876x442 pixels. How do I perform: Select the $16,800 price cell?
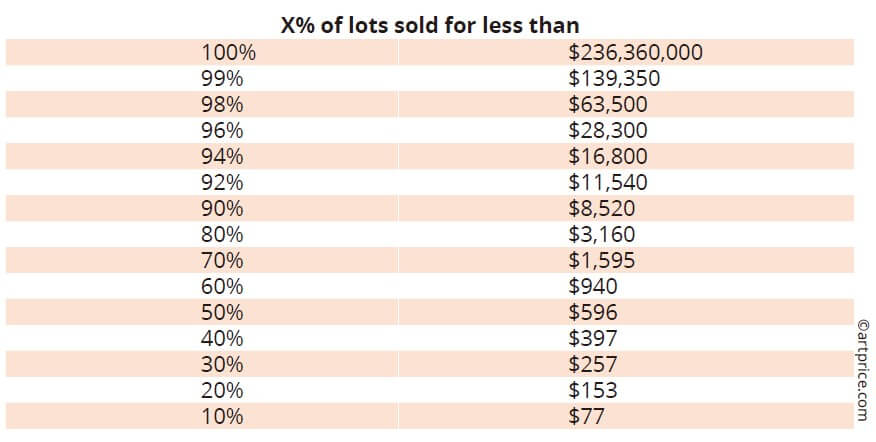(608, 155)
